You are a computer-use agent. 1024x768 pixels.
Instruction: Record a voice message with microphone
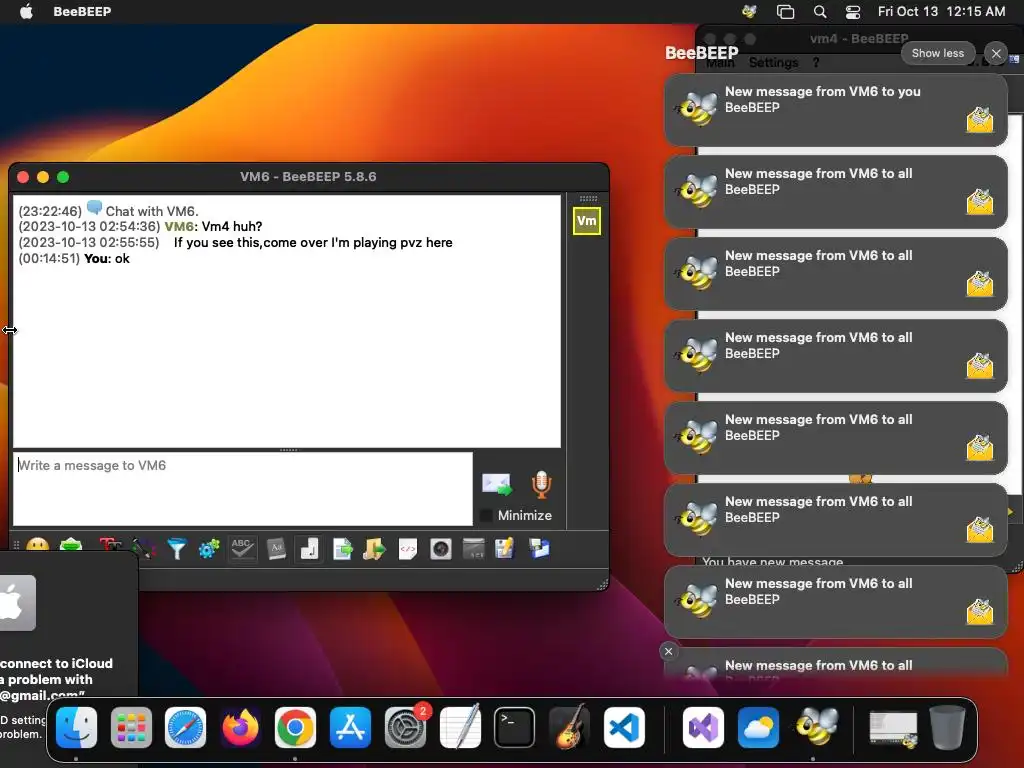coord(541,485)
